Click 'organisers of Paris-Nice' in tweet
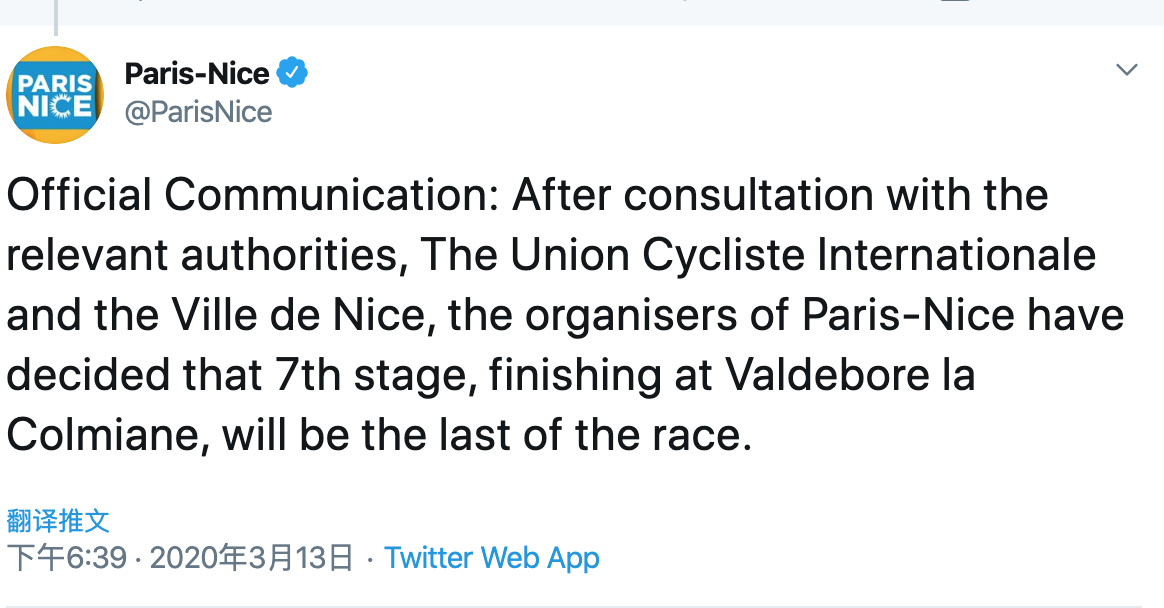Screen dimensions: 1164x608 click(770, 316)
